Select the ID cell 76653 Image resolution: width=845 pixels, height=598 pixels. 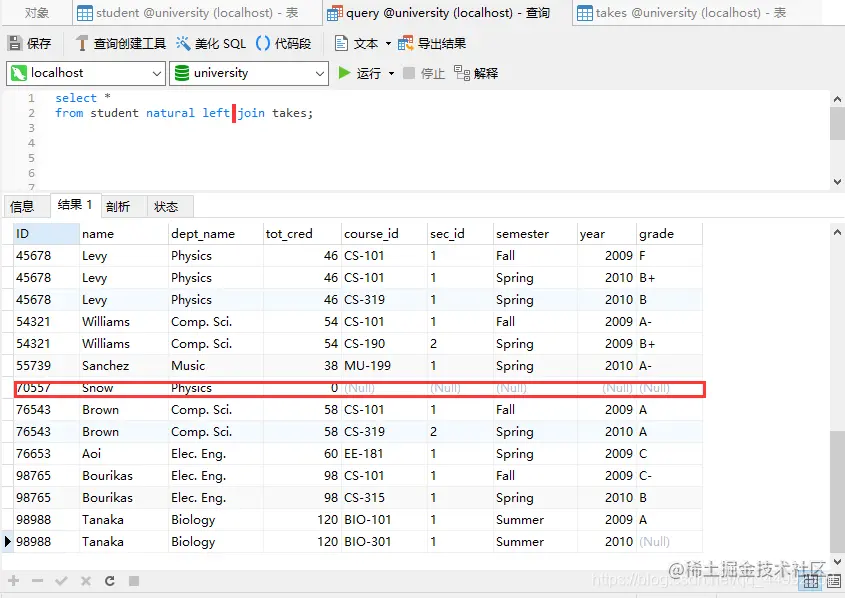tap(46, 454)
